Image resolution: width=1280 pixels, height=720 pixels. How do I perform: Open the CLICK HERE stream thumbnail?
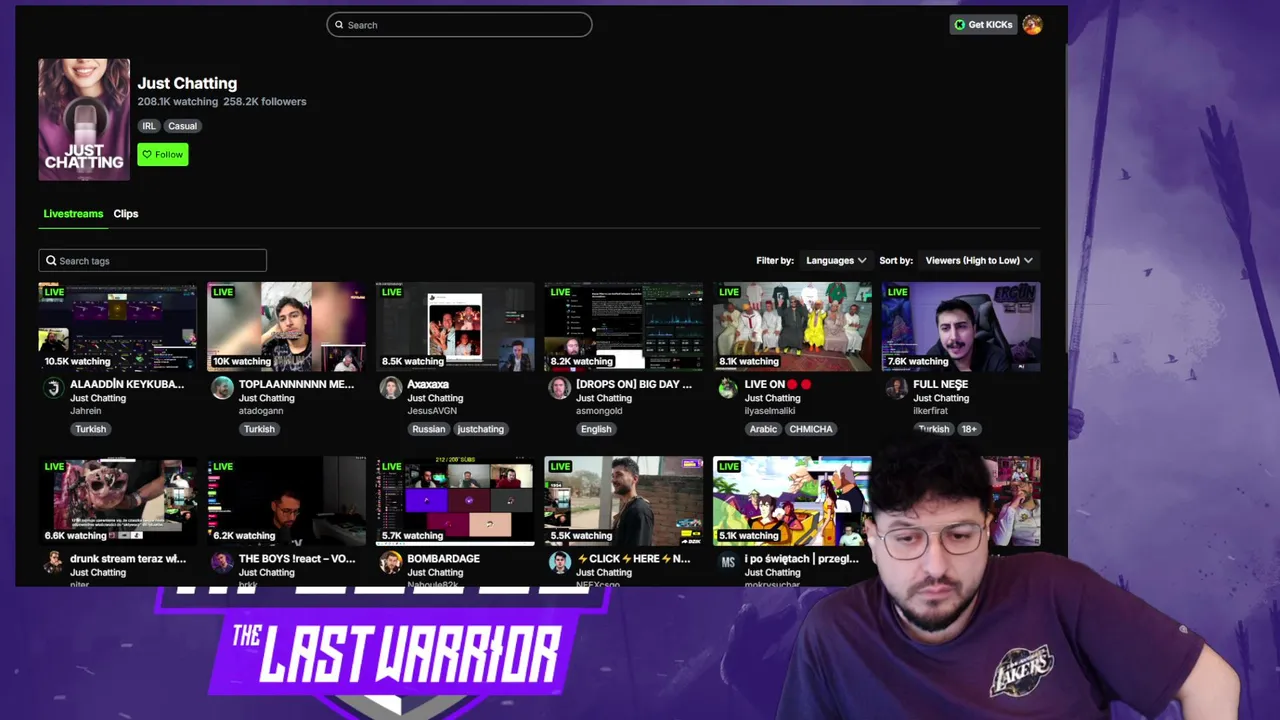[x=623, y=501]
